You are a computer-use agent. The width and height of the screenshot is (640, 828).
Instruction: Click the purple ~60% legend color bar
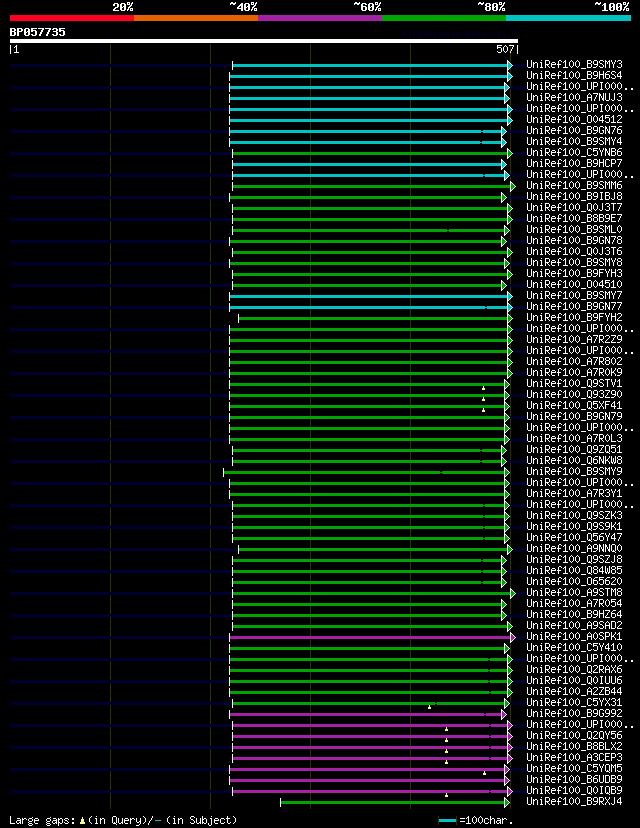point(320,18)
